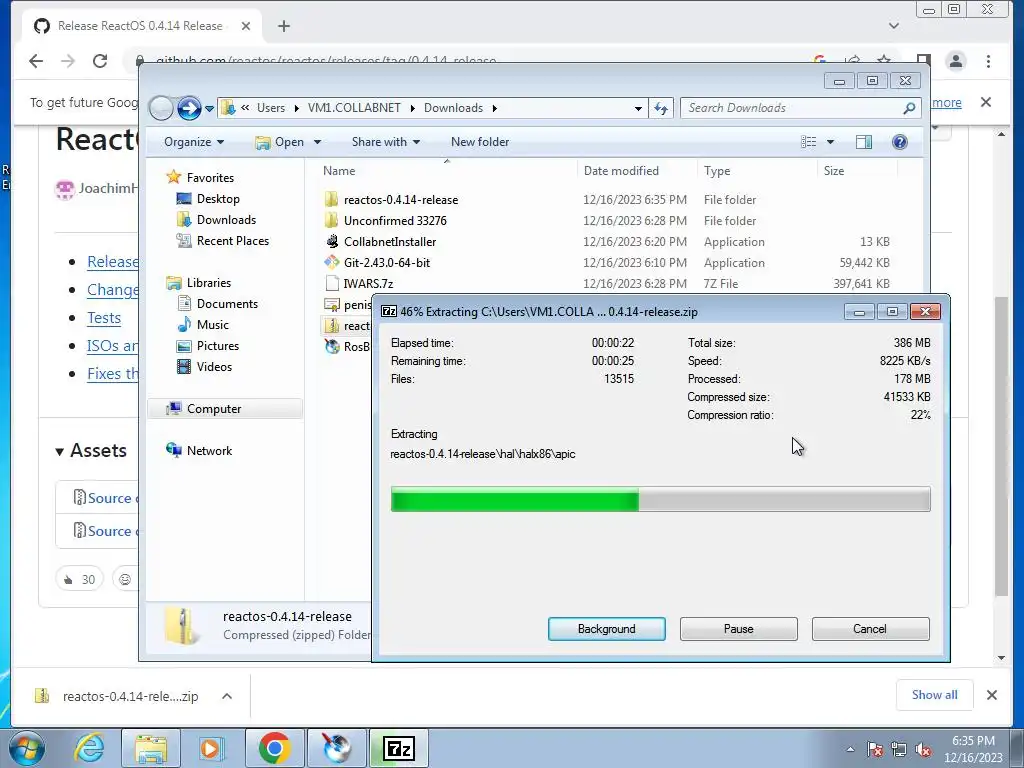Select Desktop in navigation pane

218,199
